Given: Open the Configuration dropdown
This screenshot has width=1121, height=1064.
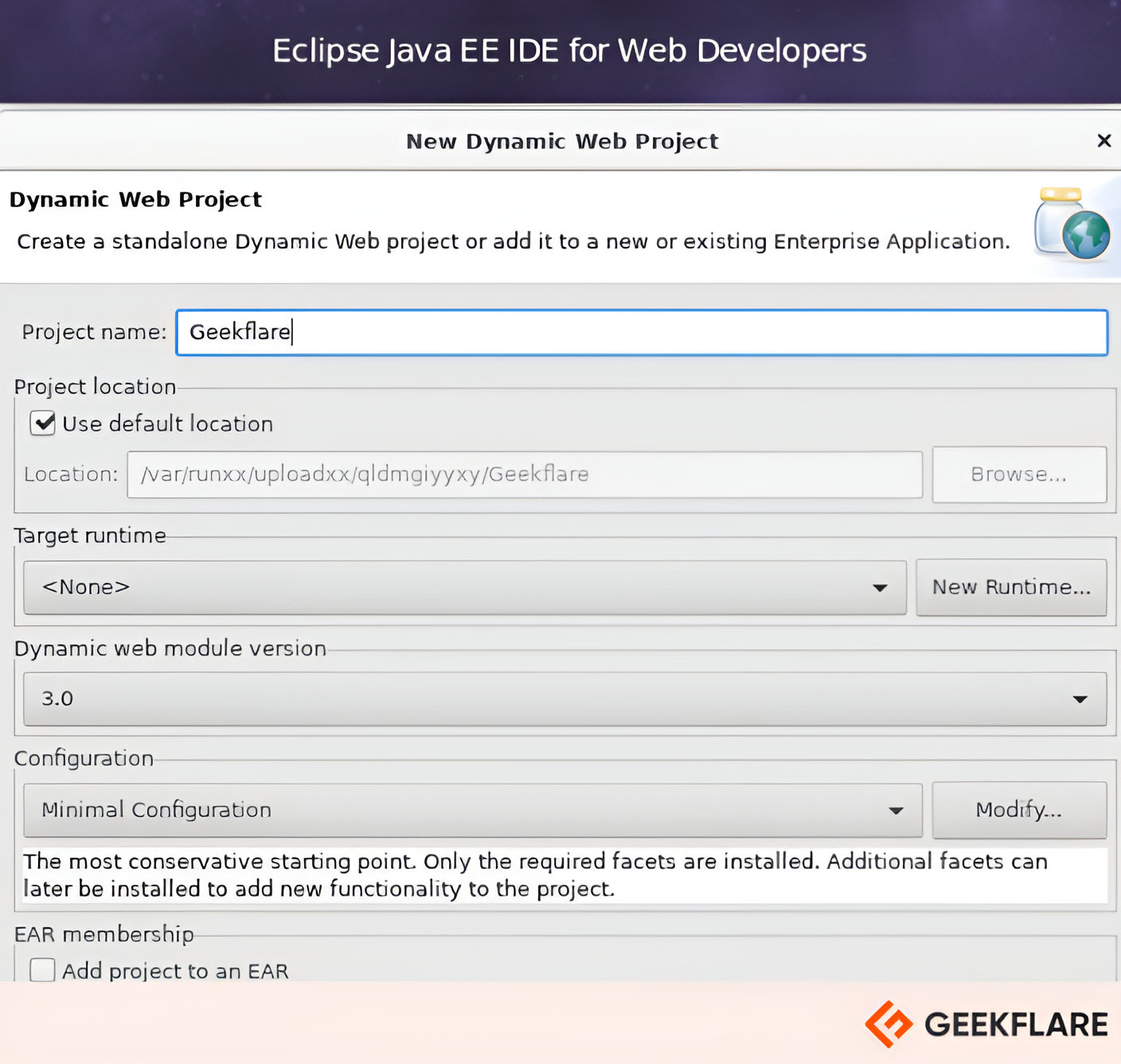Looking at the screenshot, I should pyautogui.click(x=473, y=811).
